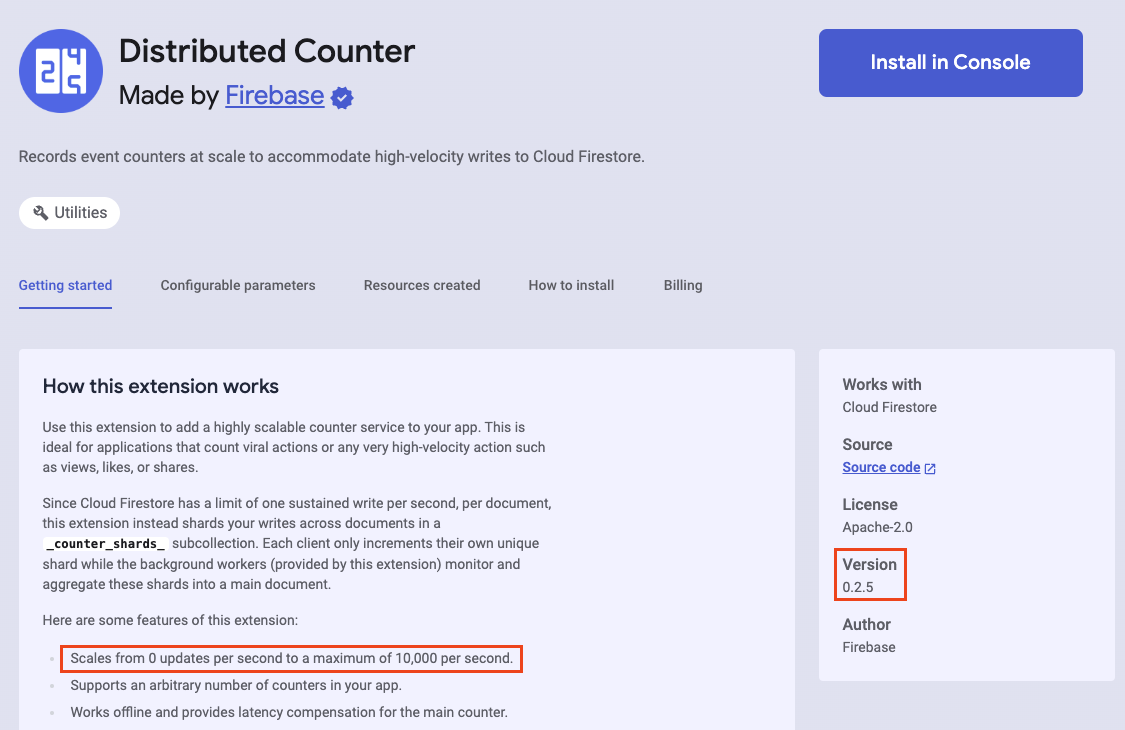The image size is (1125, 730).
Task: Click the _counter_shards_ code text
Action: click(x=105, y=543)
